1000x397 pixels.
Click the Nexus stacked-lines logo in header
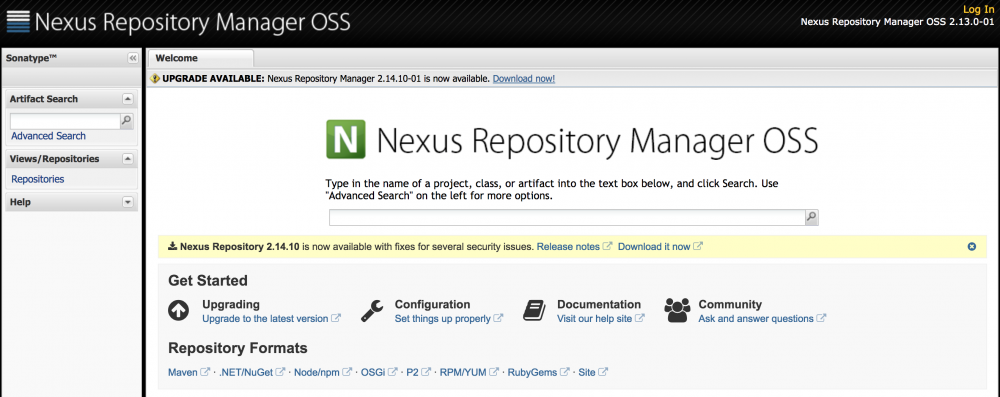(18, 21)
